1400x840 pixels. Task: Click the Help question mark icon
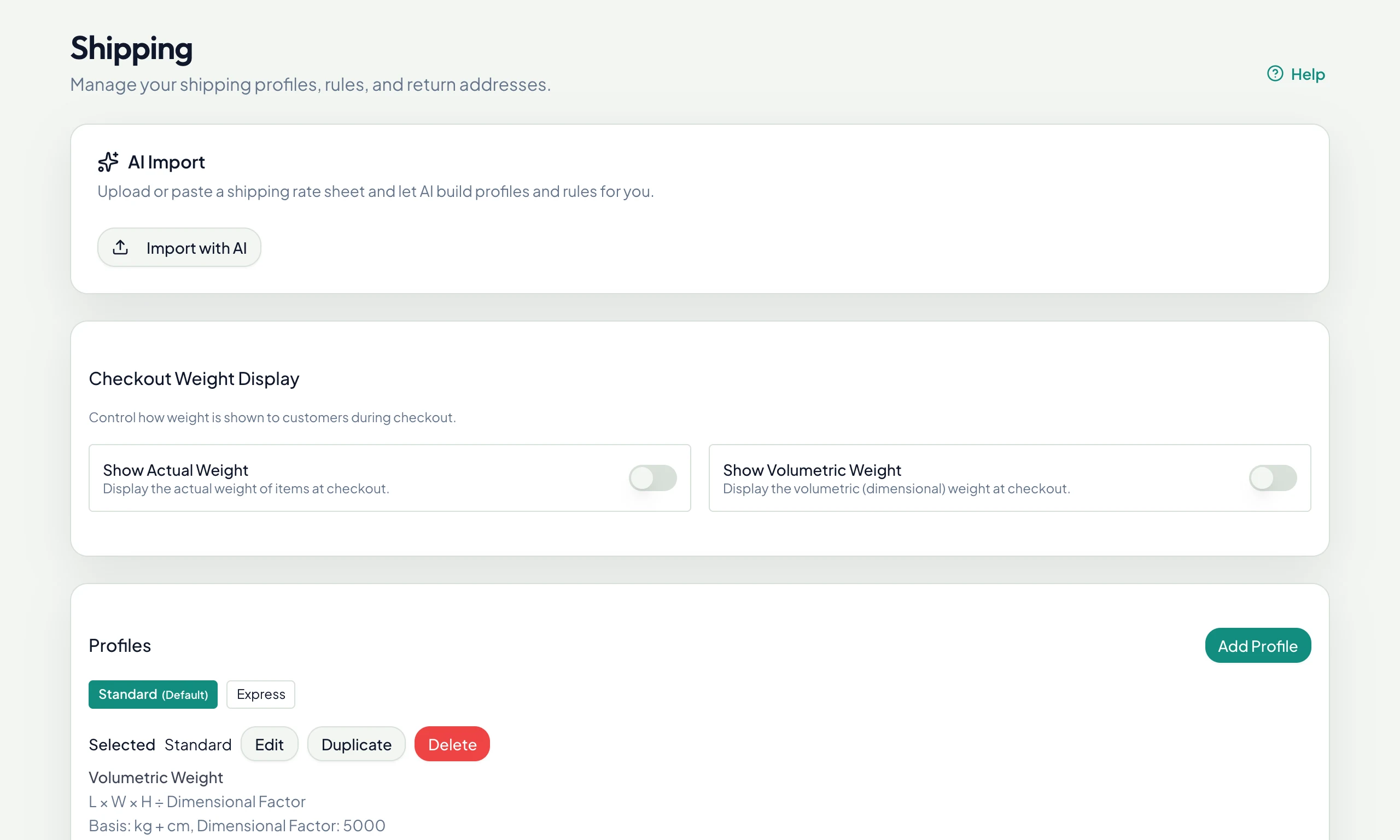(1274, 74)
